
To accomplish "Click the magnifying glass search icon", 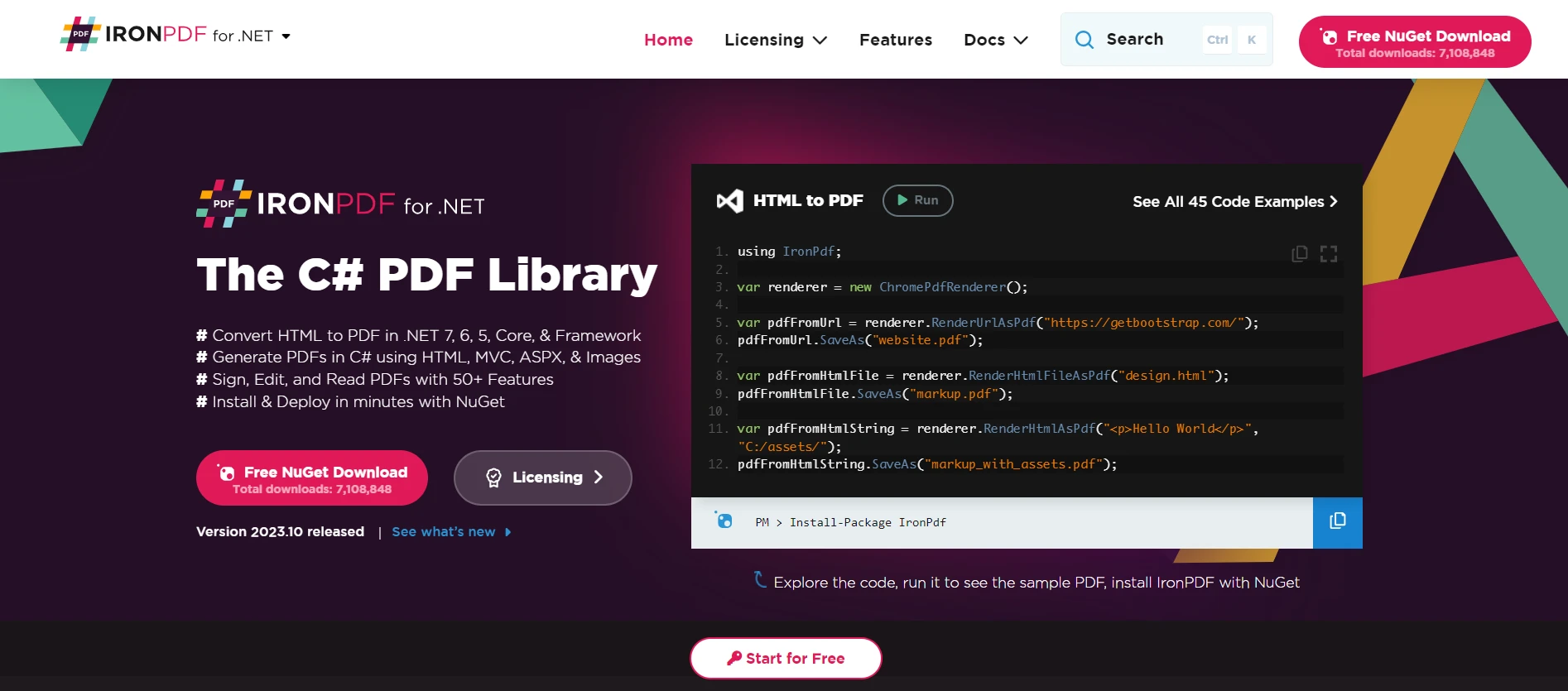I will [x=1084, y=39].
